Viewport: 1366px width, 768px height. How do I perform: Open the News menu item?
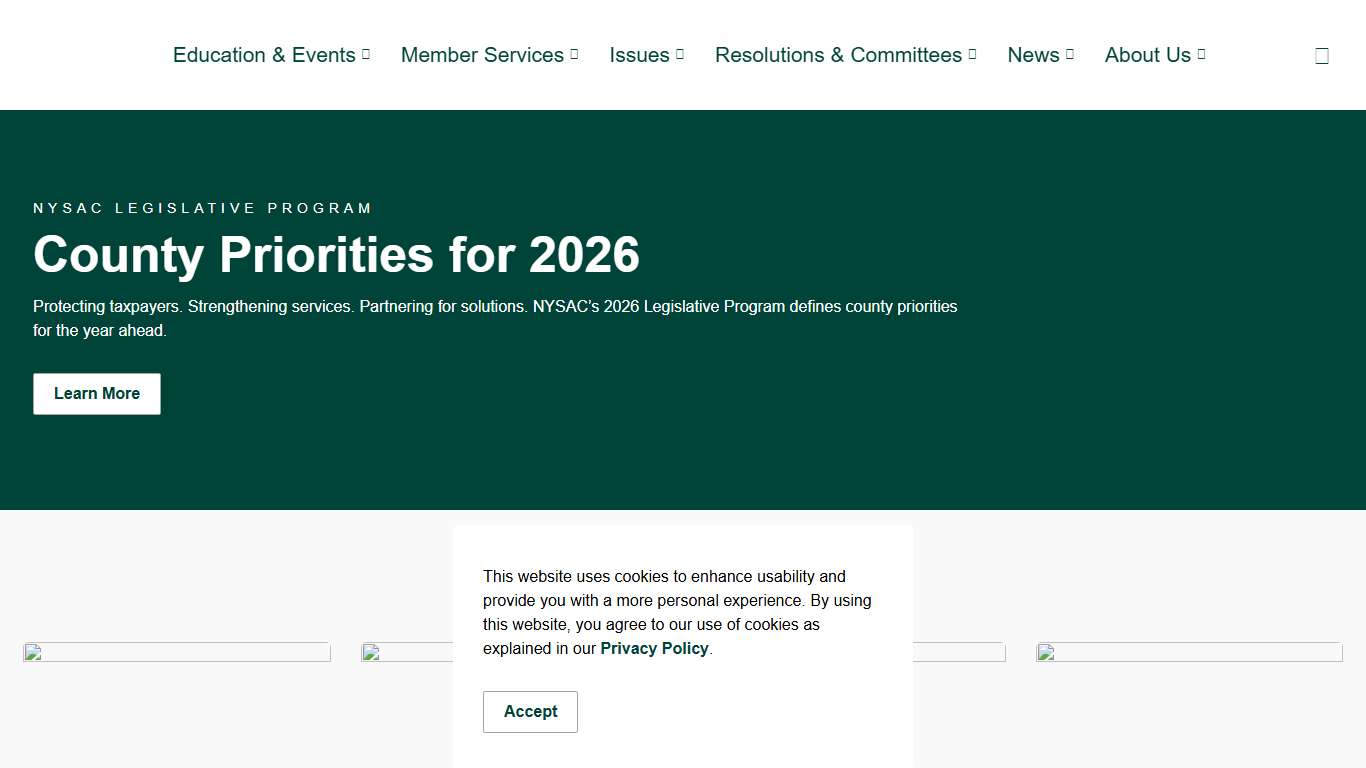click(x=1033, y=55)
